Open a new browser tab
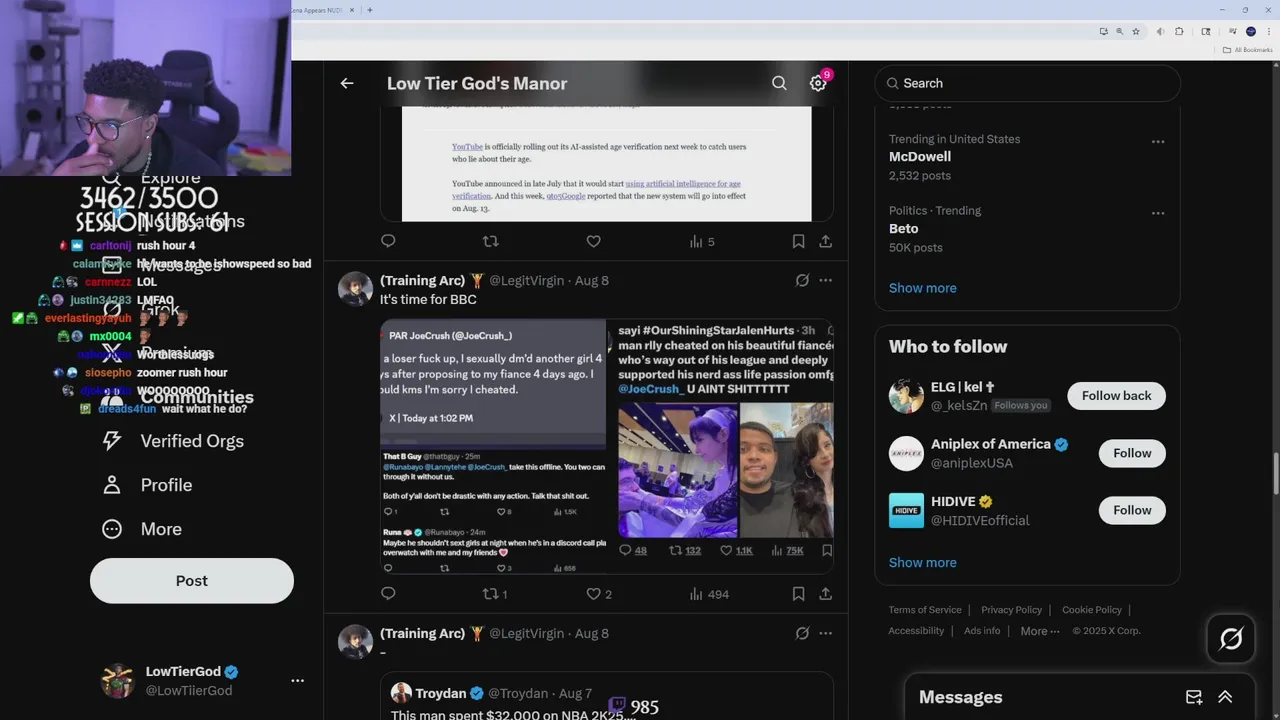The image size is (1280, 720). click(x=370, y=10)
